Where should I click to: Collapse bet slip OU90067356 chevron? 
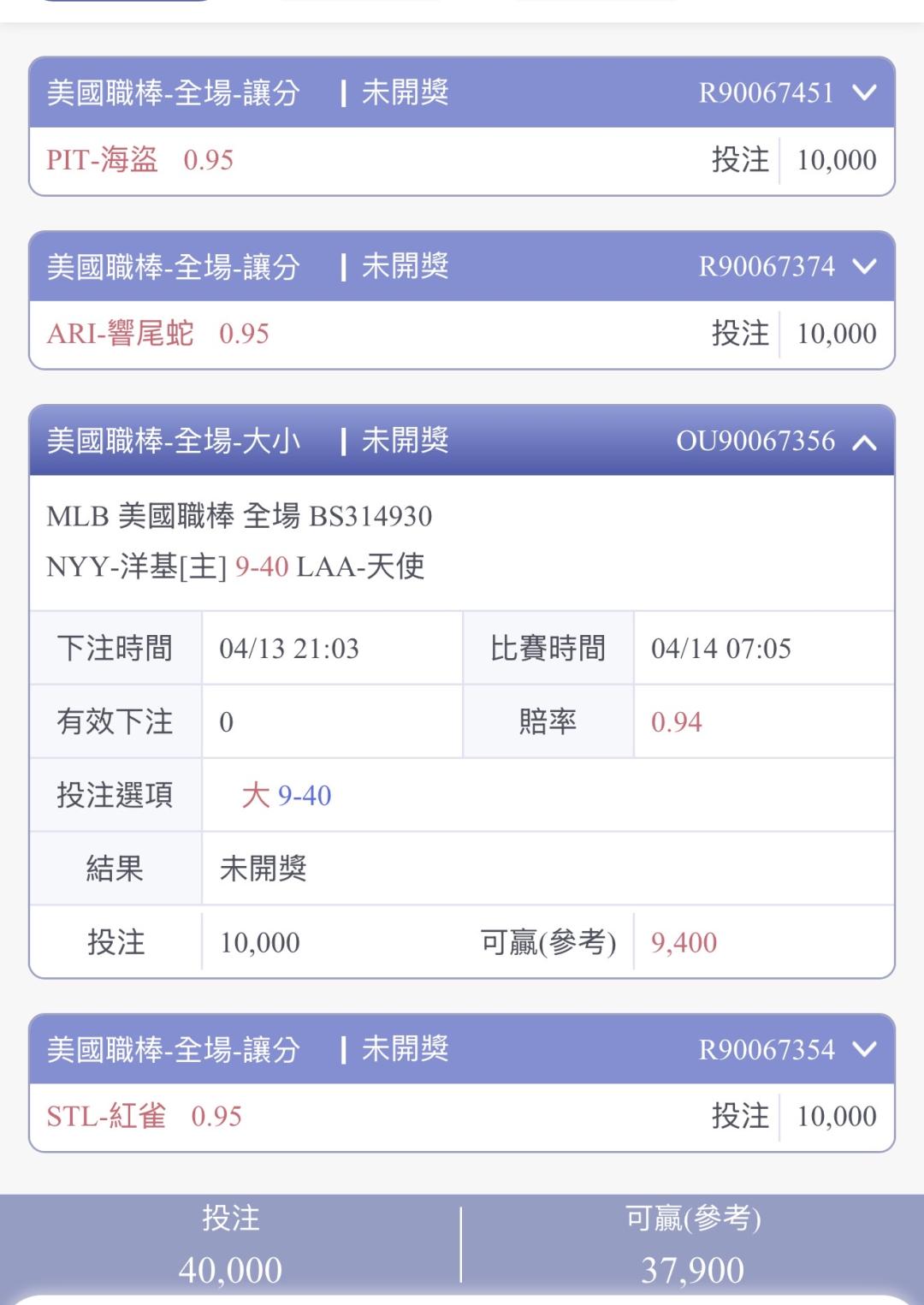click(865, 442)
